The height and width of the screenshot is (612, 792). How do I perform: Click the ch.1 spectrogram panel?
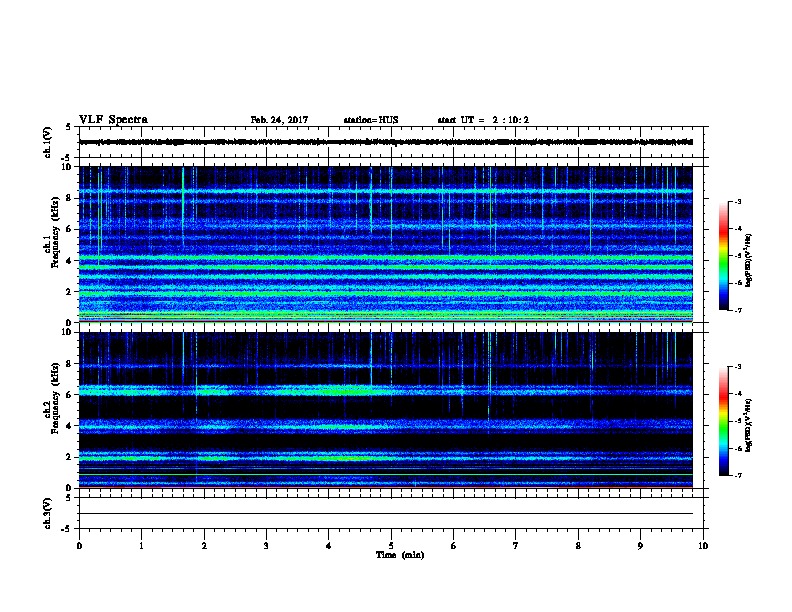(x=386, y=244)
